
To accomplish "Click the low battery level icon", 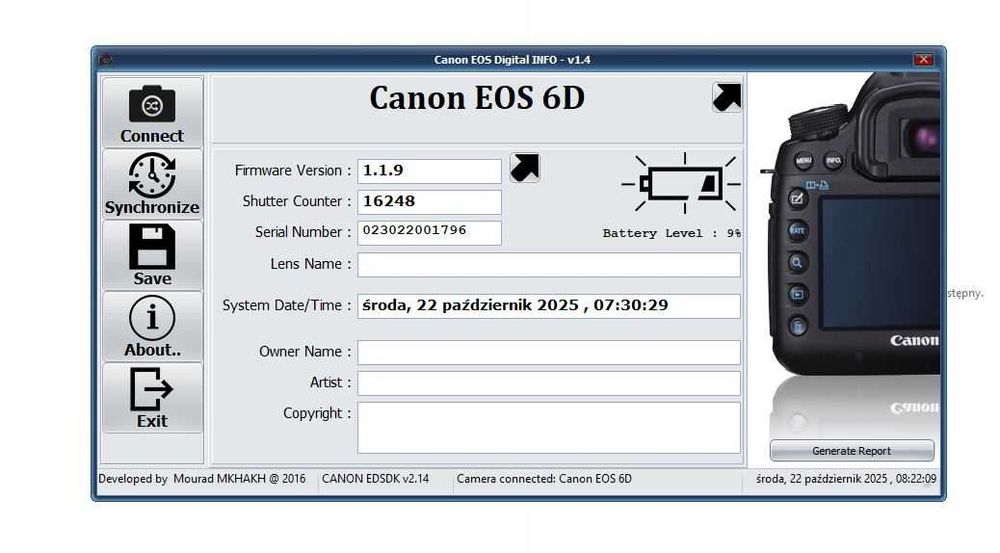I will pos(681,184).
